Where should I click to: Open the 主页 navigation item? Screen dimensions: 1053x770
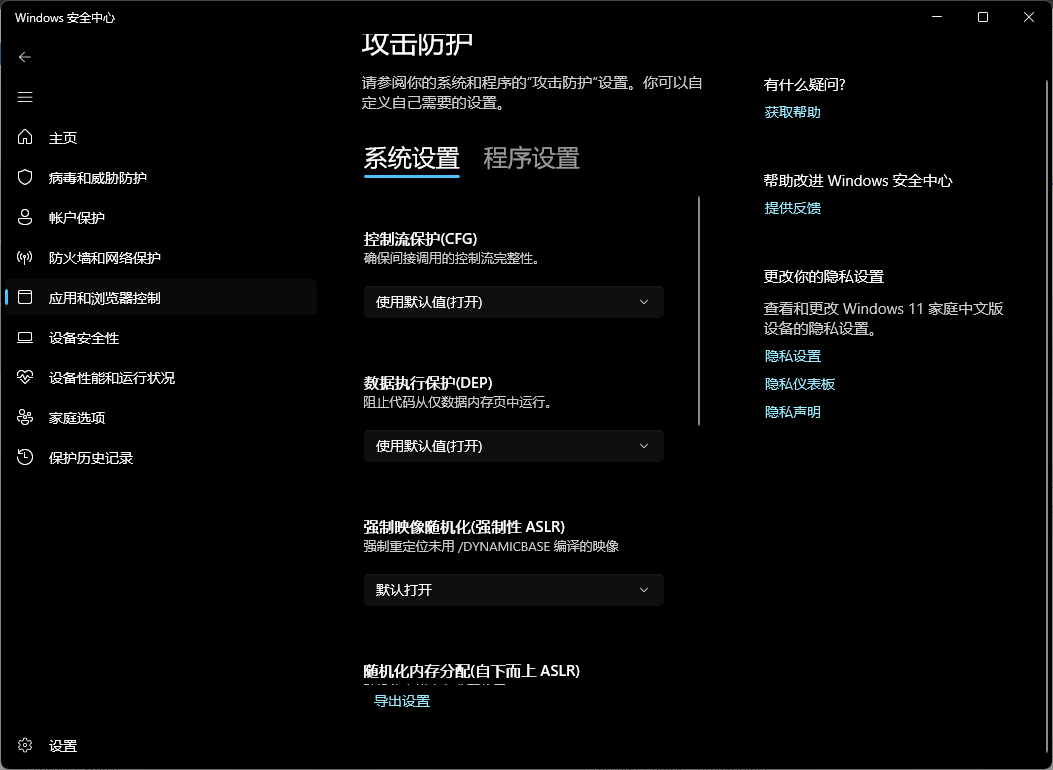click(161, 138)
